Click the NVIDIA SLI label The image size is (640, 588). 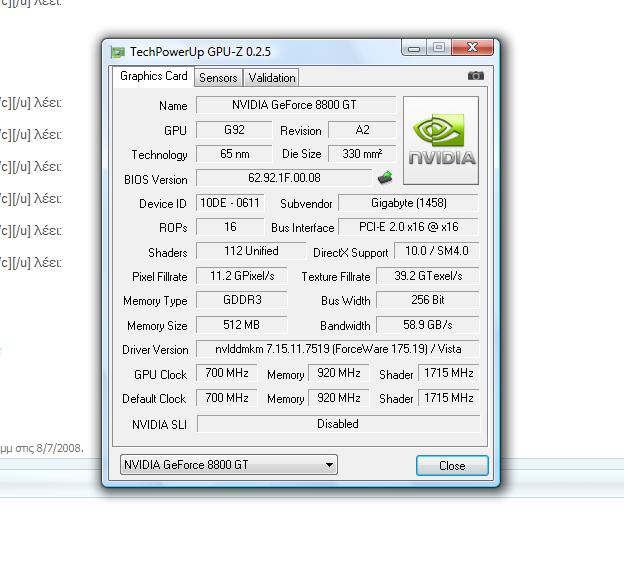pyautogui.click(x=159, y=425)
